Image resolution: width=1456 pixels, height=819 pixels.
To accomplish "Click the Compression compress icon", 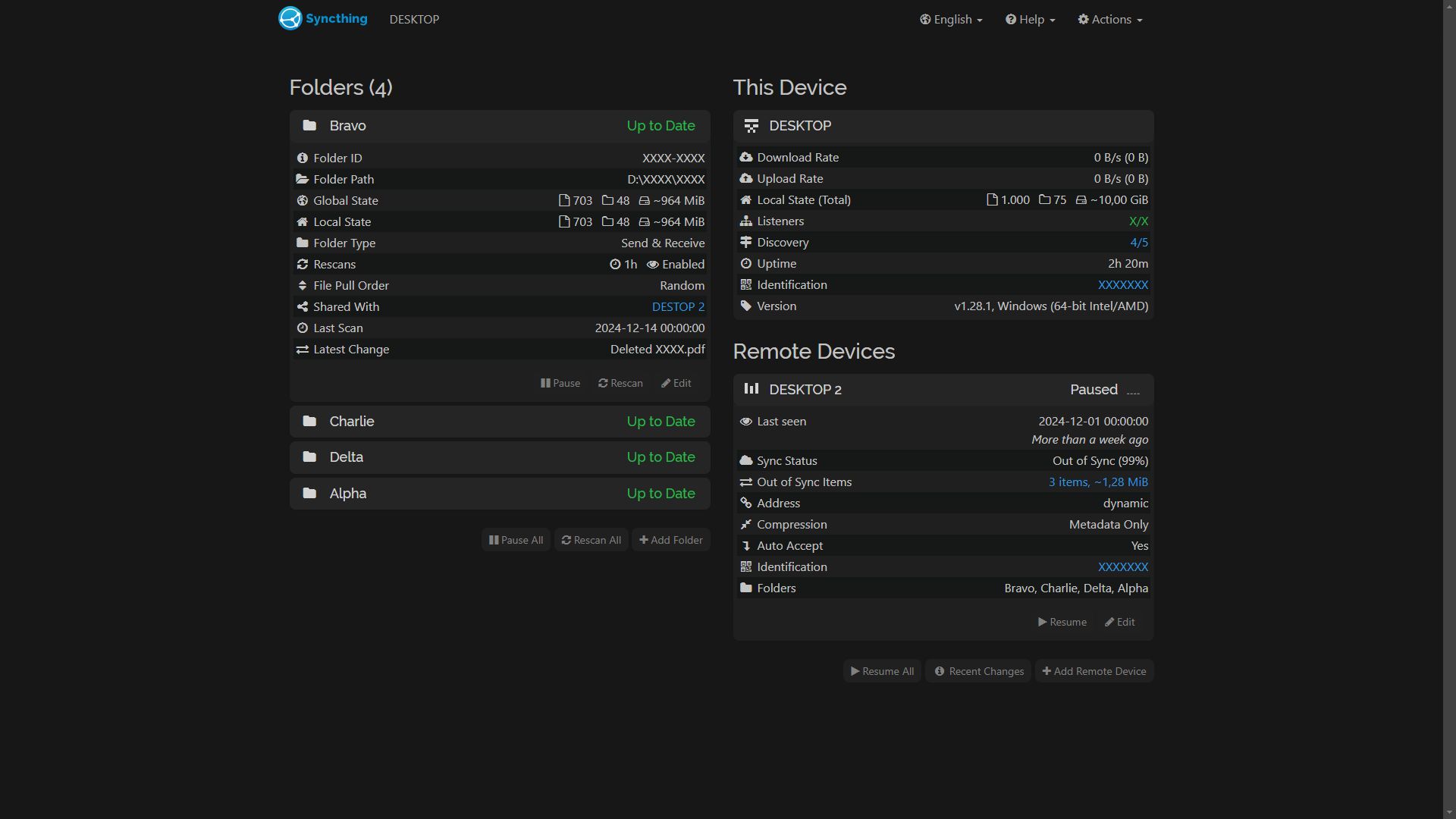I will (746, 524).
